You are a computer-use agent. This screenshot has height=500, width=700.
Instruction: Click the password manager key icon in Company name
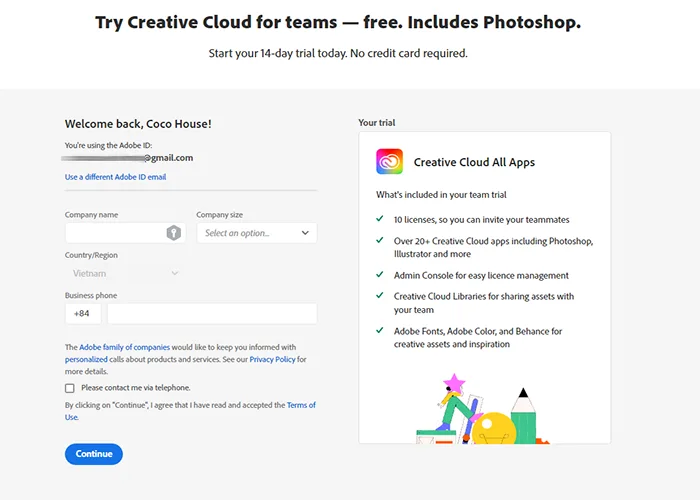pyautogui.click(x=174, y=233)
